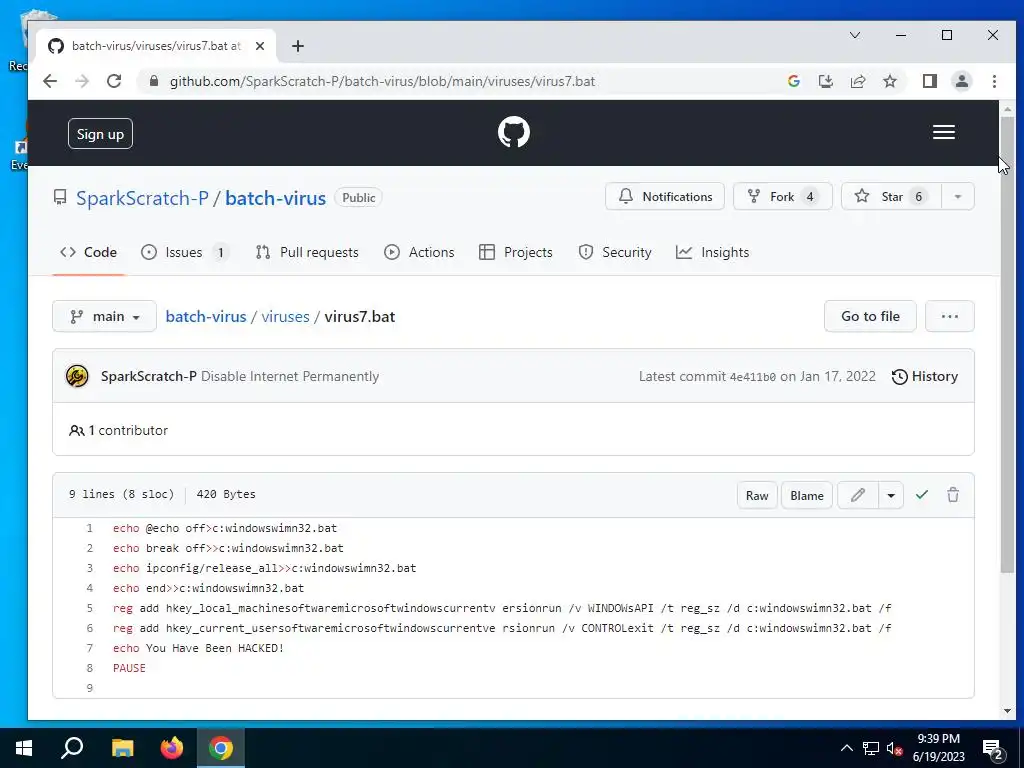Click Go to file button
The image size is (1024, 768).
point(870,316)
